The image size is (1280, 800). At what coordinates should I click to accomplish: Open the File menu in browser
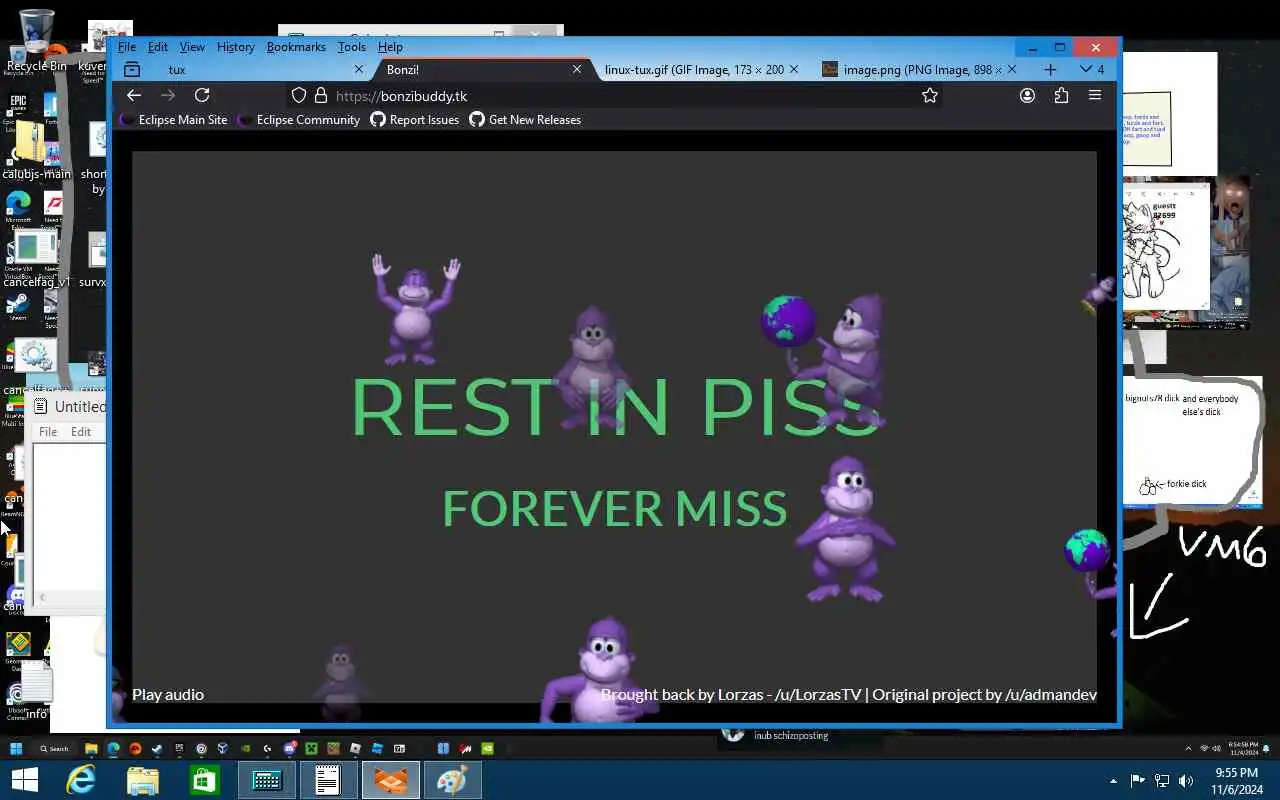(127, 47)
